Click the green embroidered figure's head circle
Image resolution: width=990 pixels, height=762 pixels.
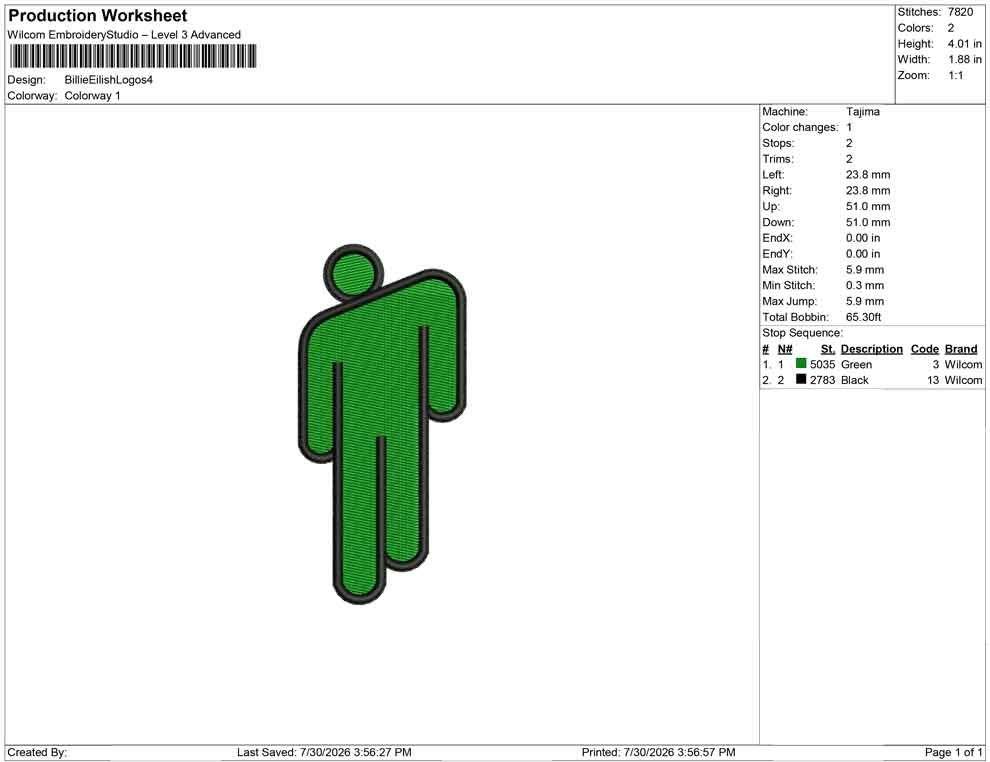354,273
